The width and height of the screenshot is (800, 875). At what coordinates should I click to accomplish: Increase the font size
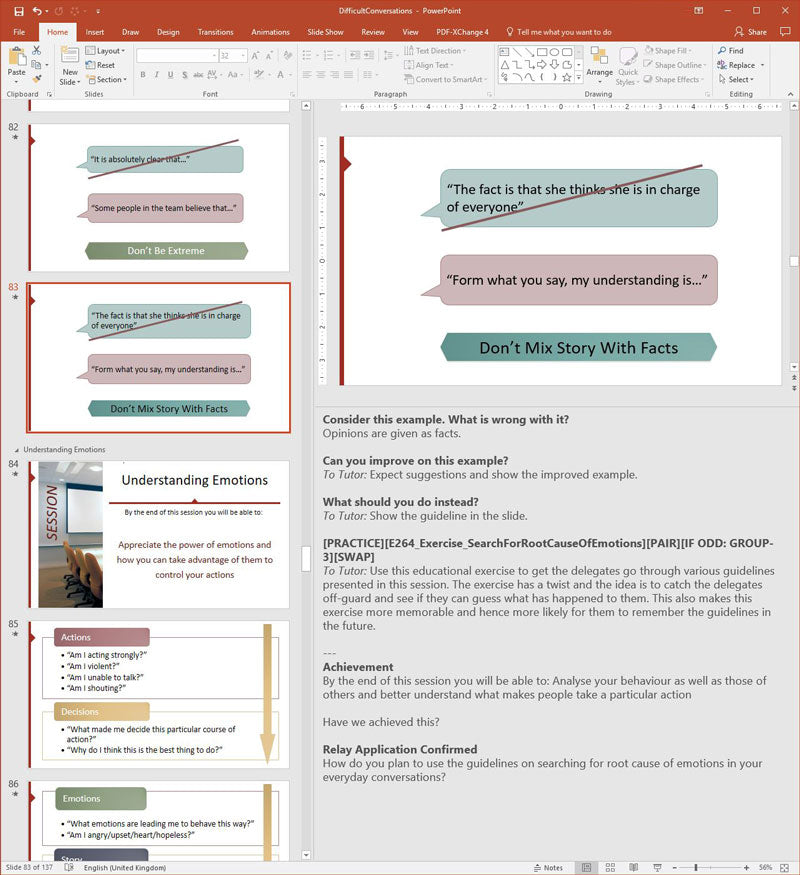[256, 56]
